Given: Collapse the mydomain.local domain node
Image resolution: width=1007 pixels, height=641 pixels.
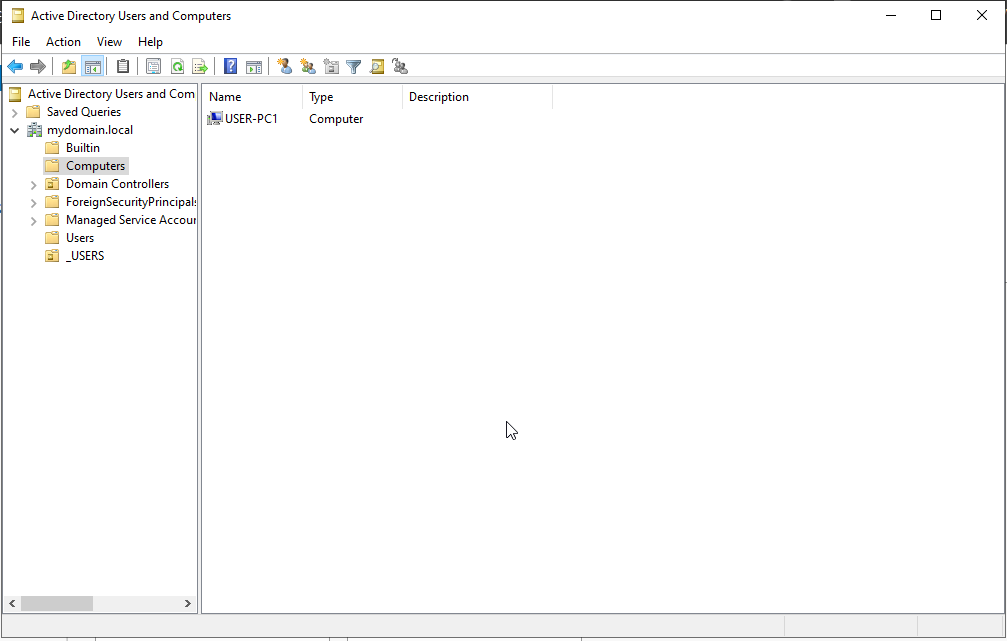Looking at the screenshot, I should (15, 130).
